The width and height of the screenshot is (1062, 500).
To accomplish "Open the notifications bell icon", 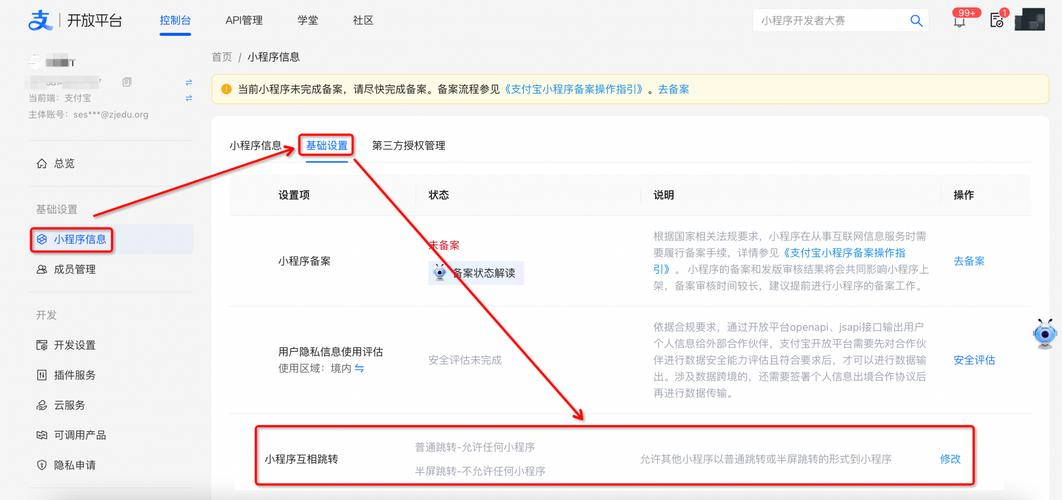I will [x=959, y=21].
